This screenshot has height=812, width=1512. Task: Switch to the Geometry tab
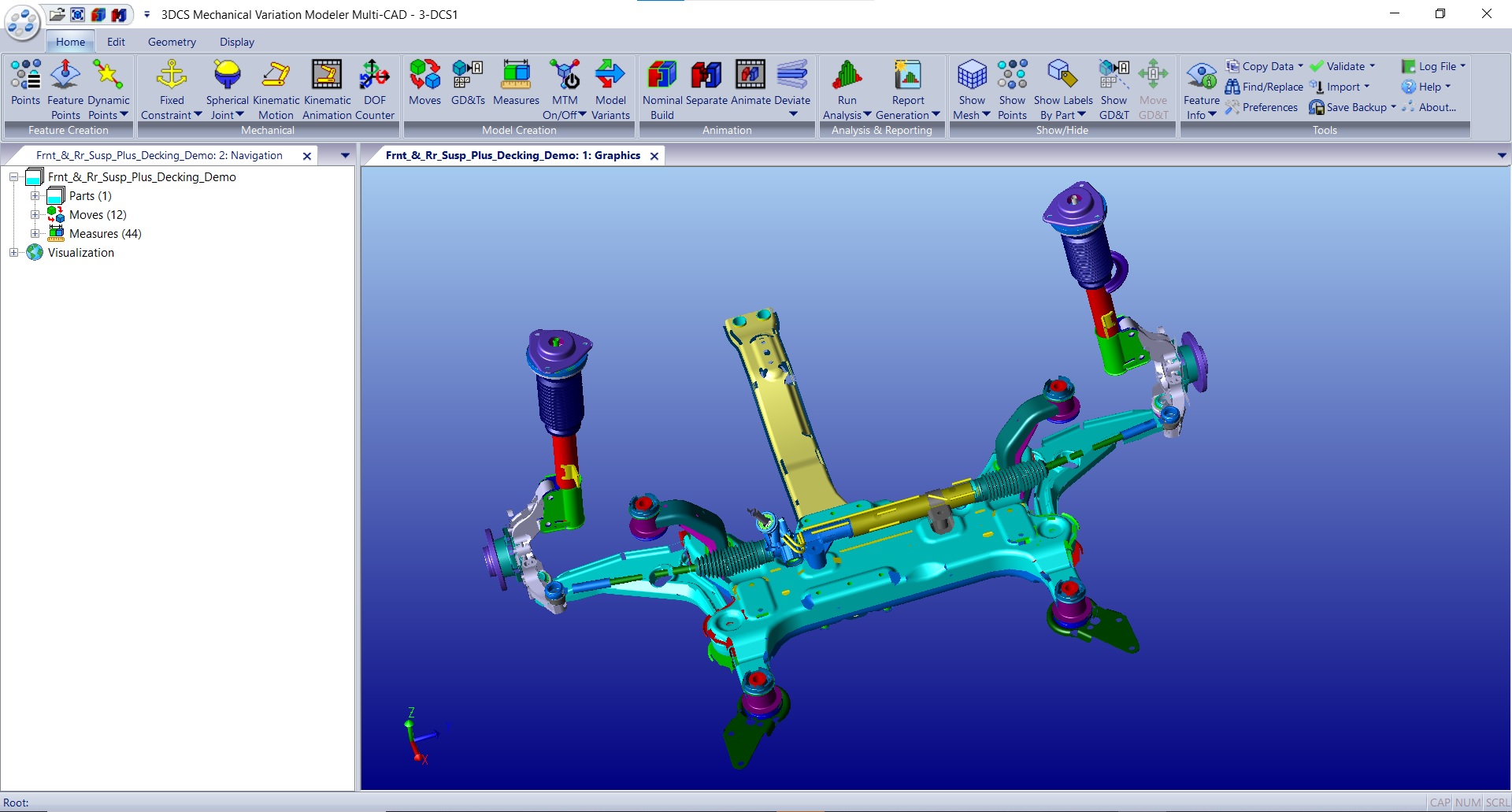tap(171, 42)
